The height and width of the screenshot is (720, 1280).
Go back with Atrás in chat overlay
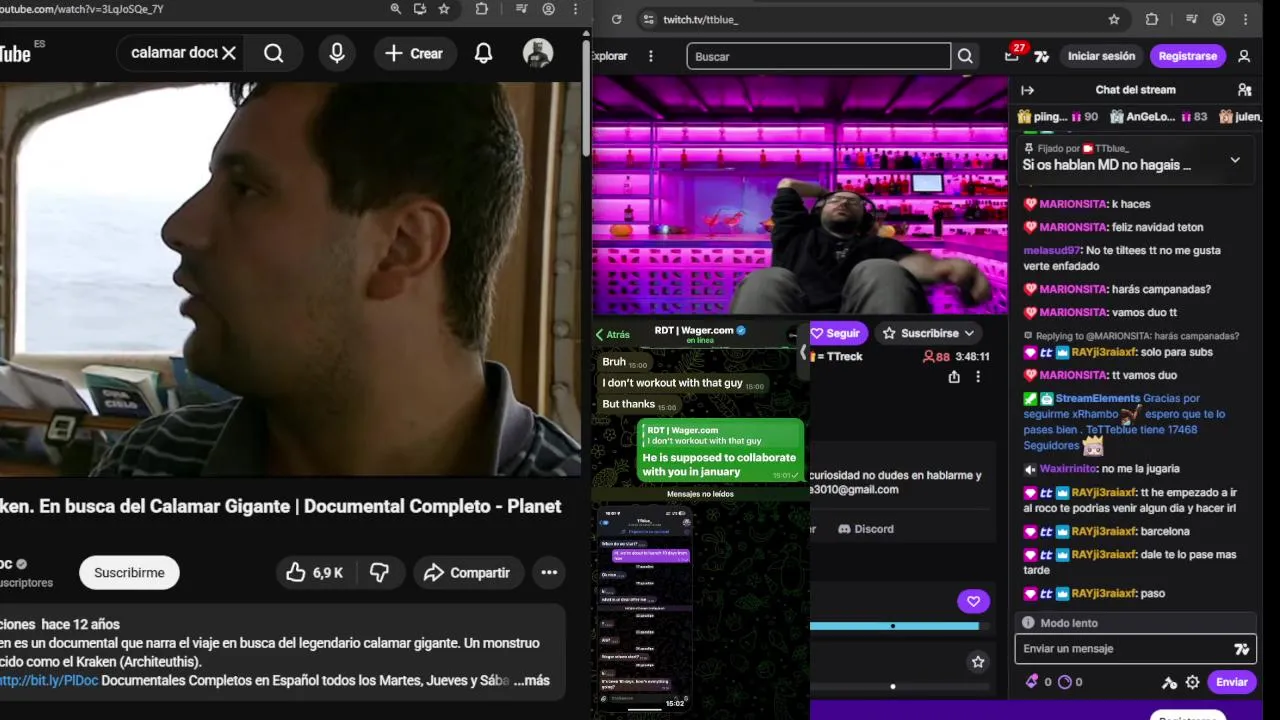click(x=613, y=335)
